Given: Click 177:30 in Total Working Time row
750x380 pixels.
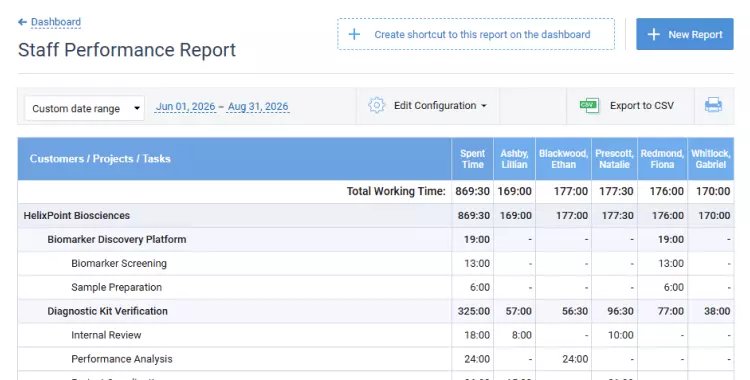Looking at the screenshot, I should pos(617,191).
